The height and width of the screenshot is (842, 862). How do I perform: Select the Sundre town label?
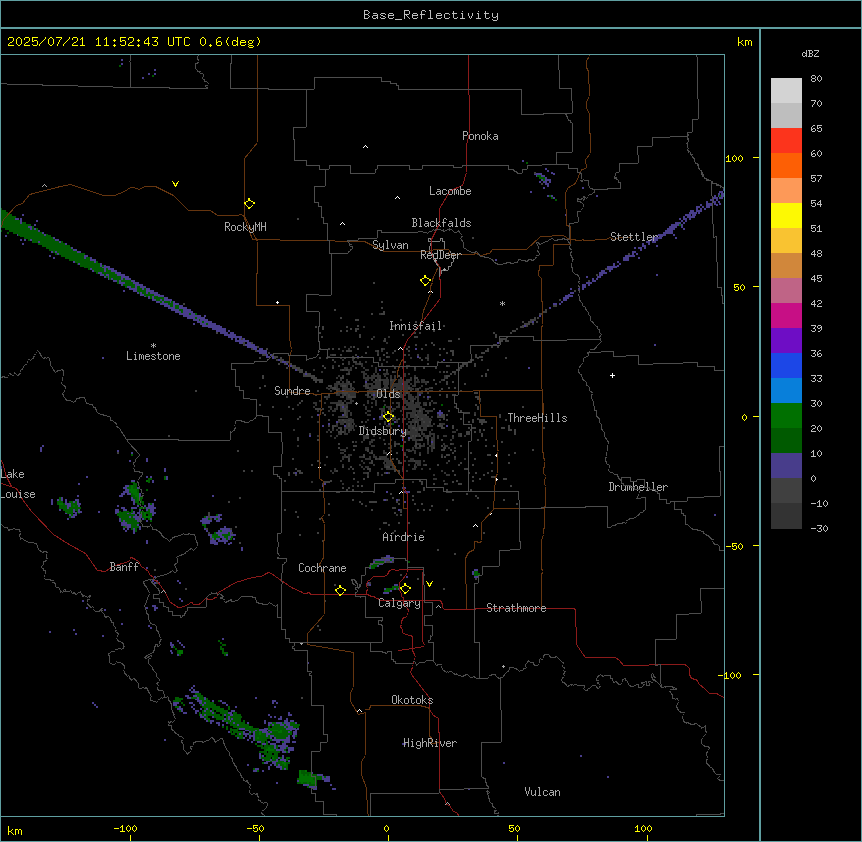[x=292, y=391]
